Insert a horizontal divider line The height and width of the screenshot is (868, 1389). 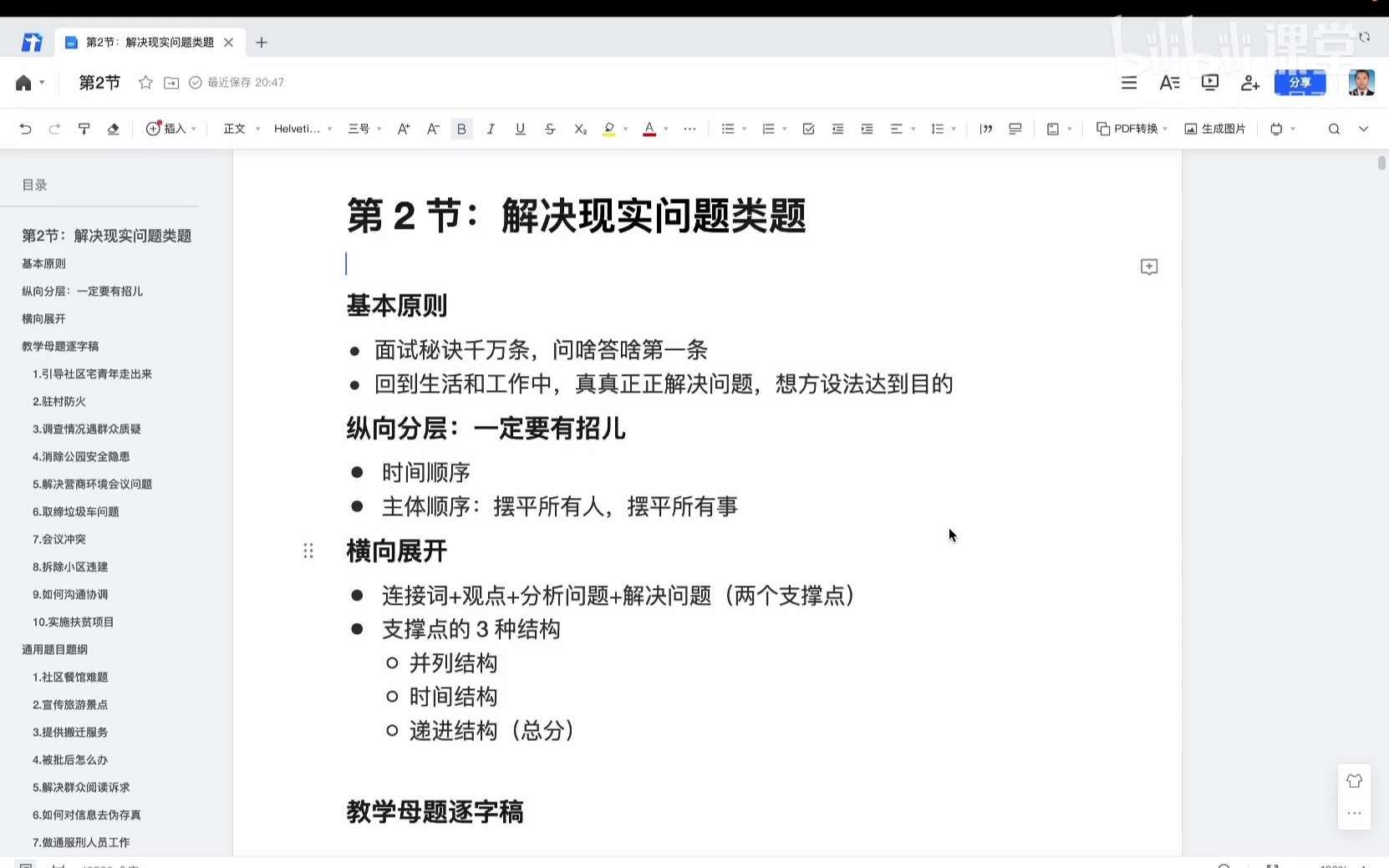point(1015,129)
